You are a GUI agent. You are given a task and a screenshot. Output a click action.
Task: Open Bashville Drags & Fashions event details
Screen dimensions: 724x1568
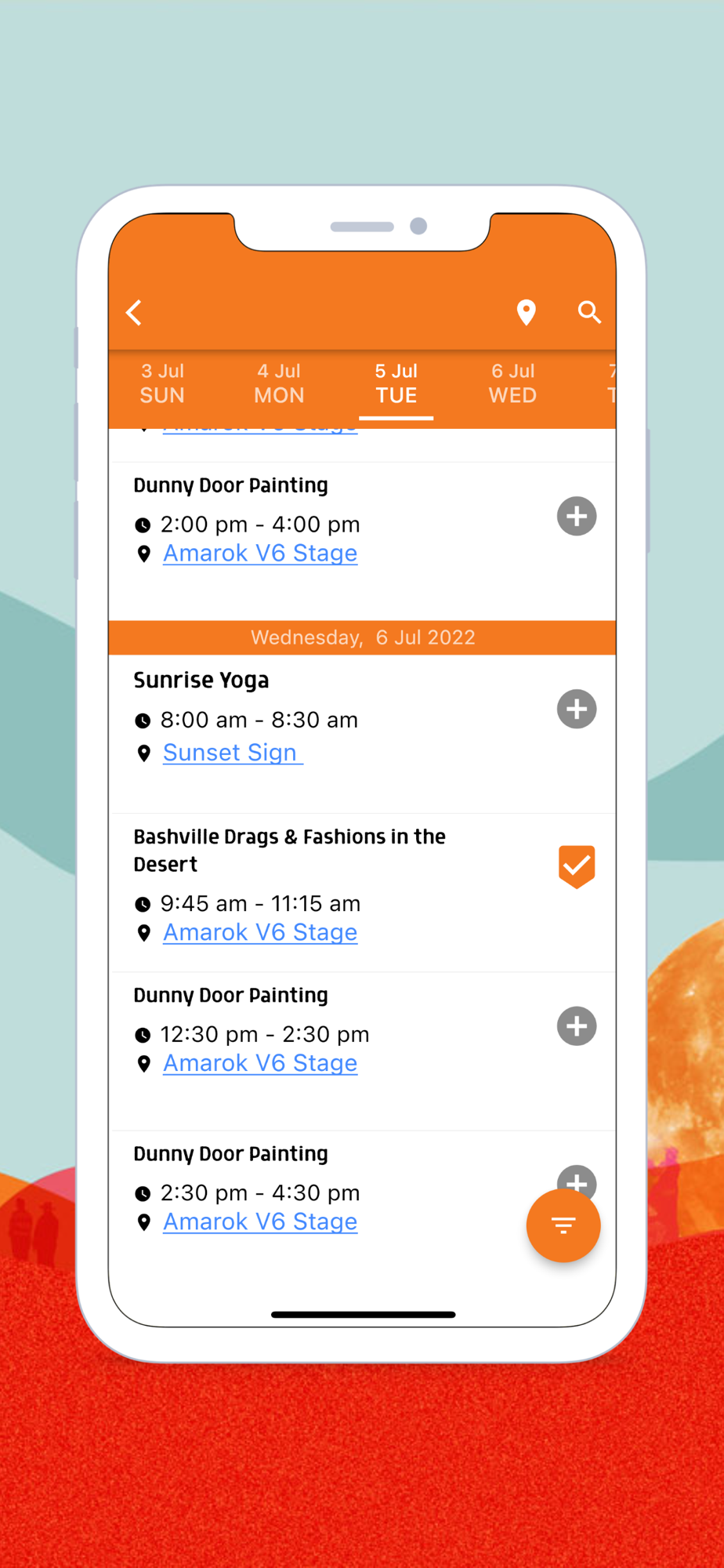point(289,850)
